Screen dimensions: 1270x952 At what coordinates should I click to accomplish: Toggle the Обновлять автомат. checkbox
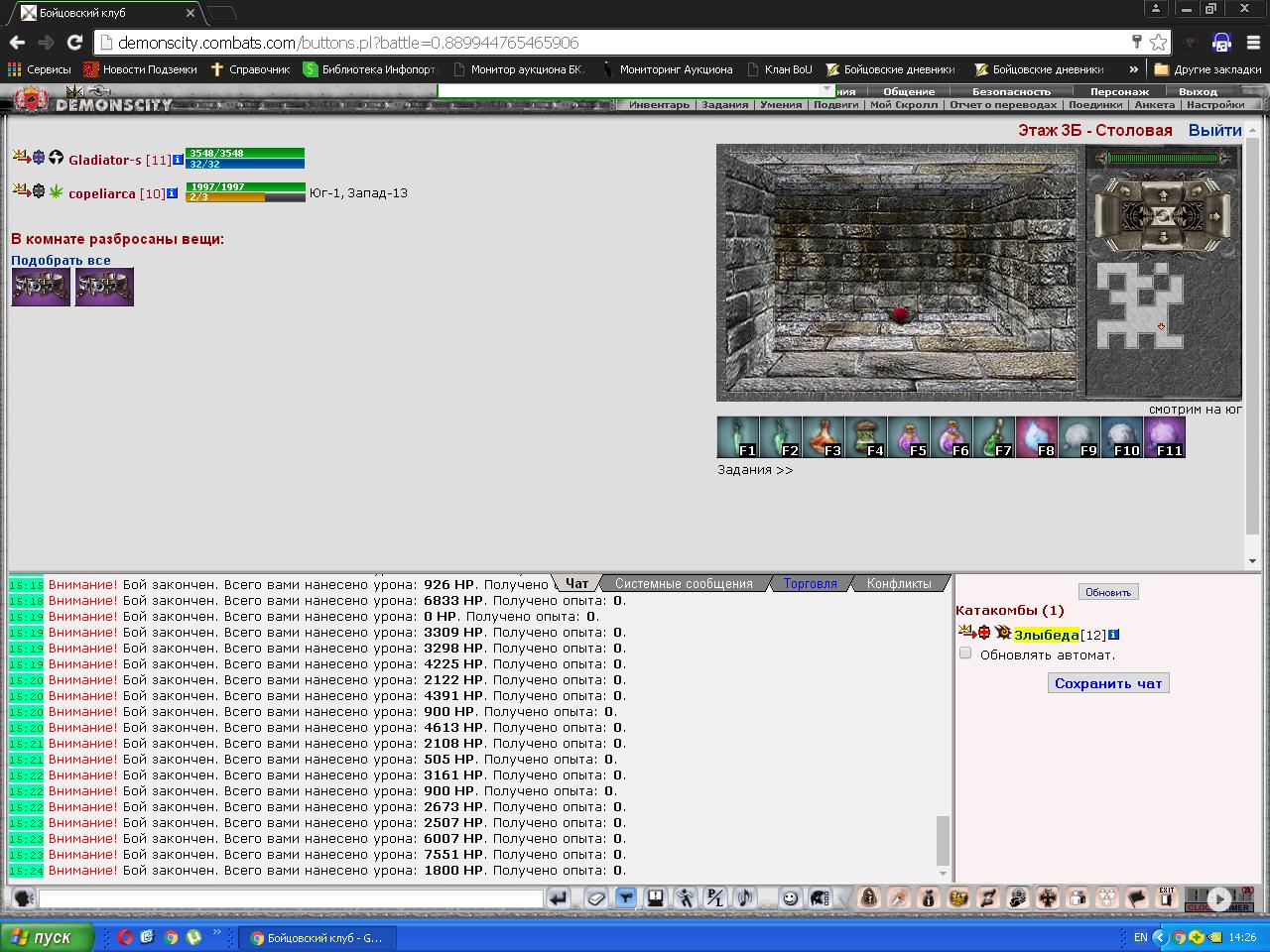tap(965, 654)
